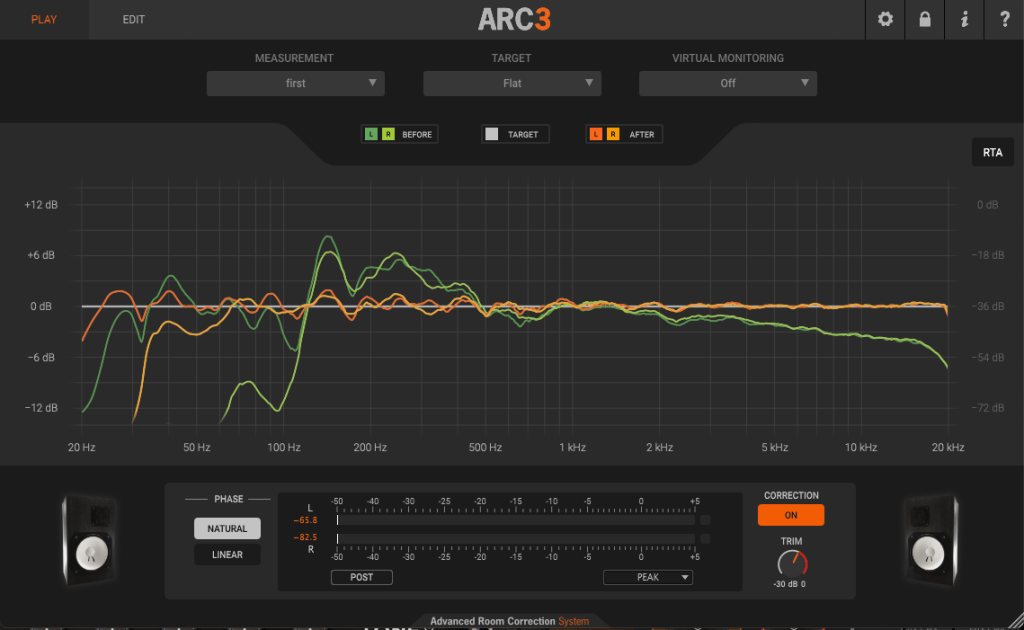Click the right speaker monitor image
1024x630 pixels.
pos(932,541)
